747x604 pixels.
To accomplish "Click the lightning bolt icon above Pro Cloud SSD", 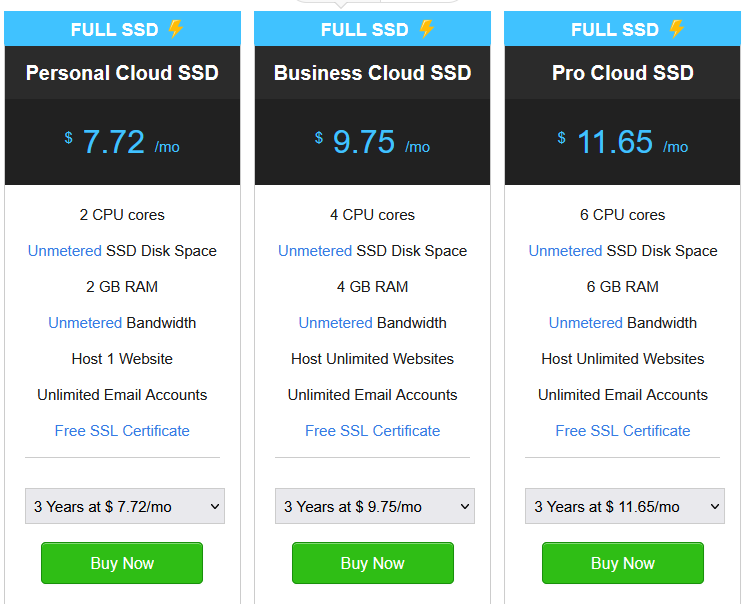I will click(x=676, y=29).
